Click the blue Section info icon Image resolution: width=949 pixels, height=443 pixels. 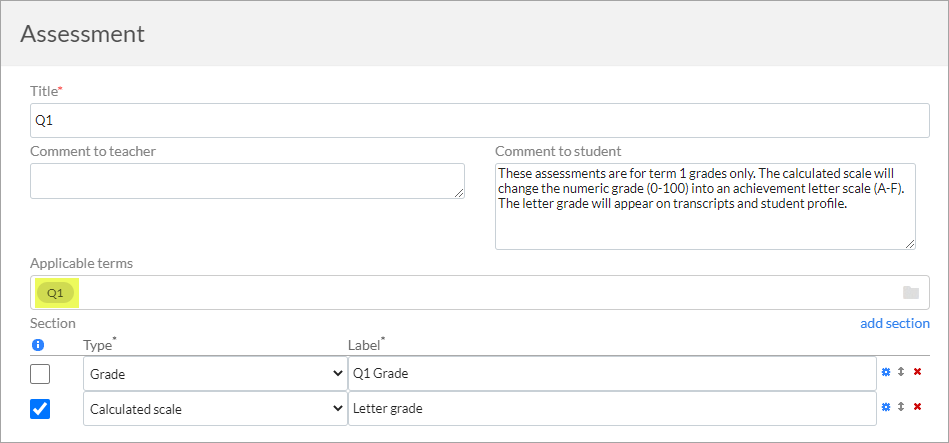pyautogui.click(x=38, y=345)
